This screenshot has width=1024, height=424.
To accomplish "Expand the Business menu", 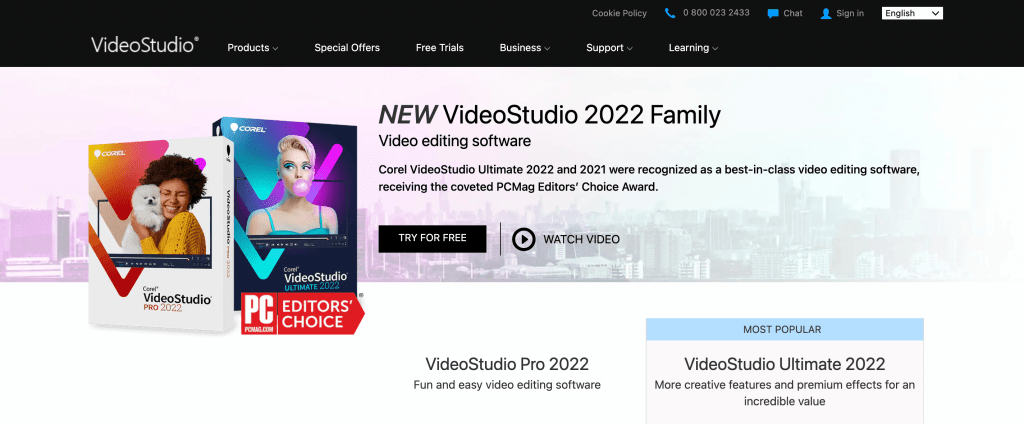I will (x=524, y=48).
